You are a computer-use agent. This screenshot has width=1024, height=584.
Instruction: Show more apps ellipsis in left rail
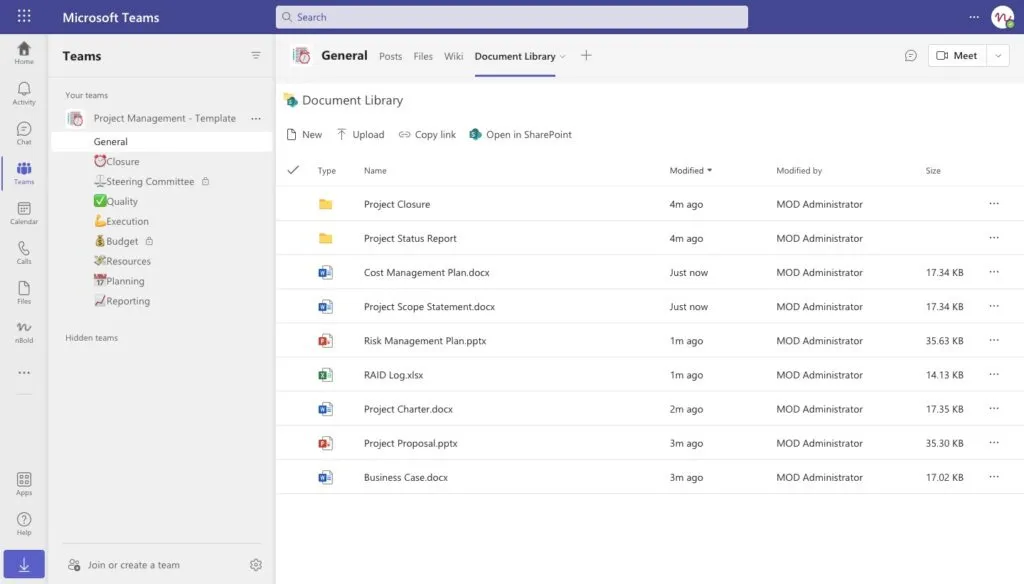point(24,372)
